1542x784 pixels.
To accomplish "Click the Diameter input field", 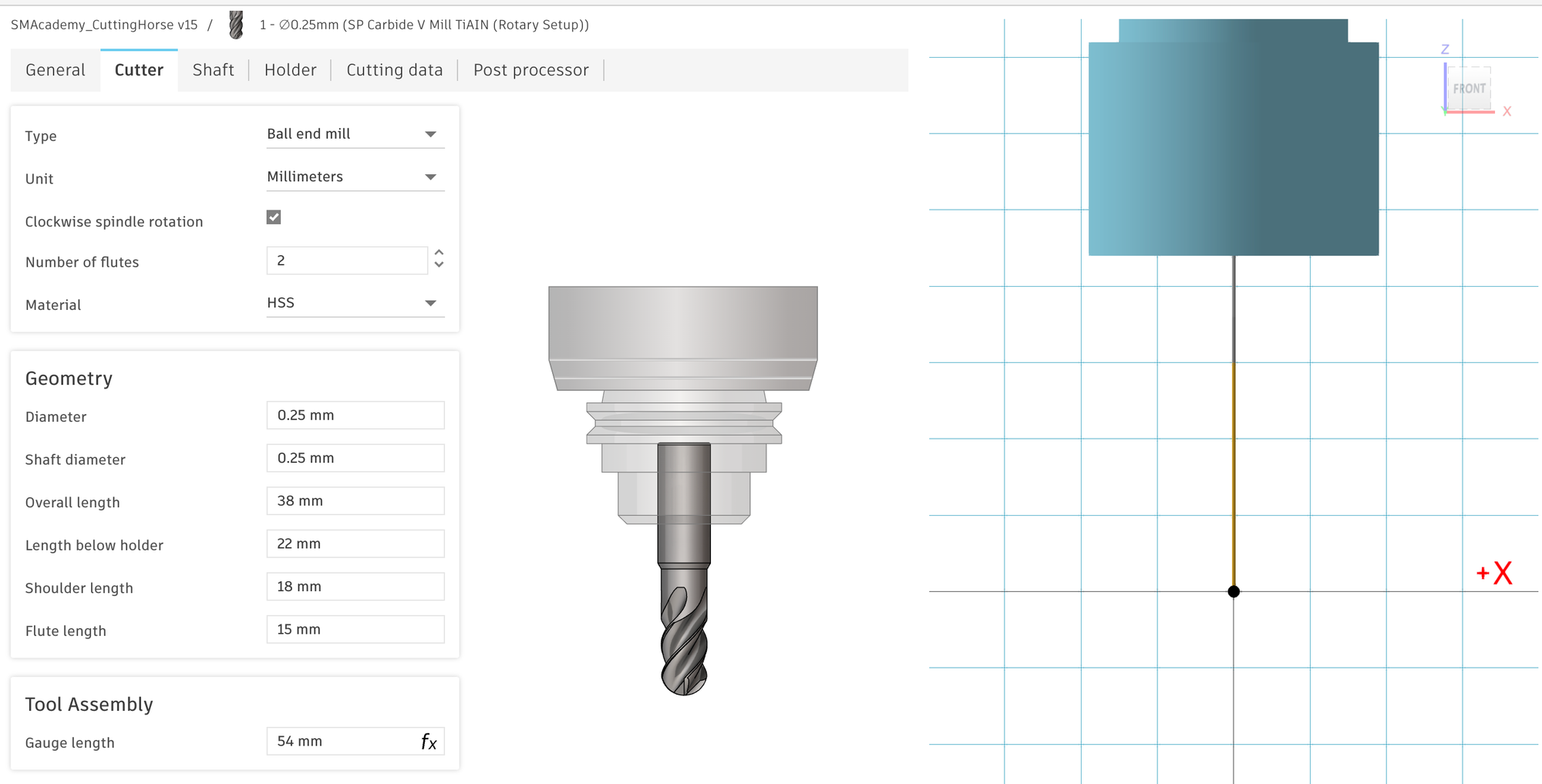I will [x=355, y=416].
